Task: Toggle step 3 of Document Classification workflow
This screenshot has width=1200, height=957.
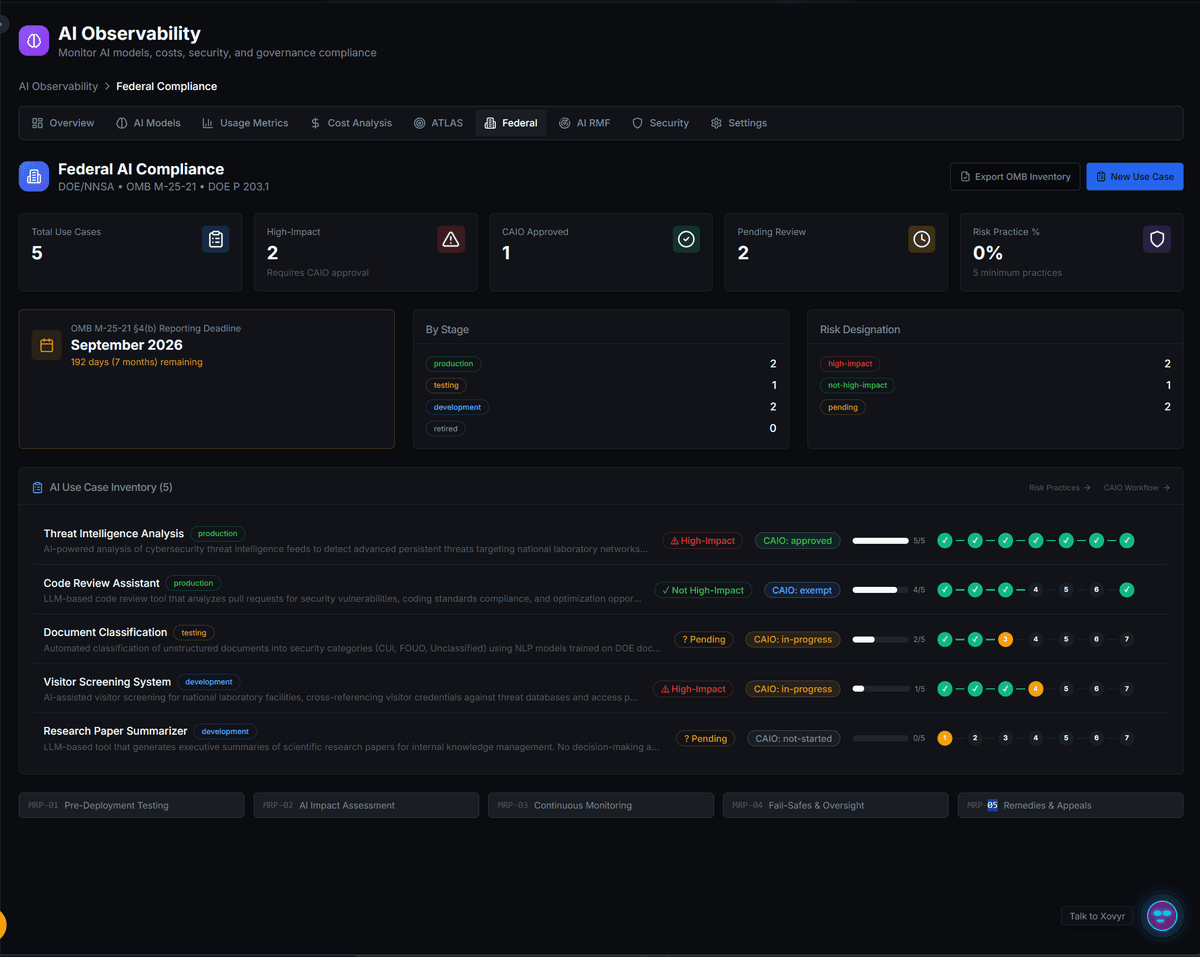Action: tap(1005, 639)
